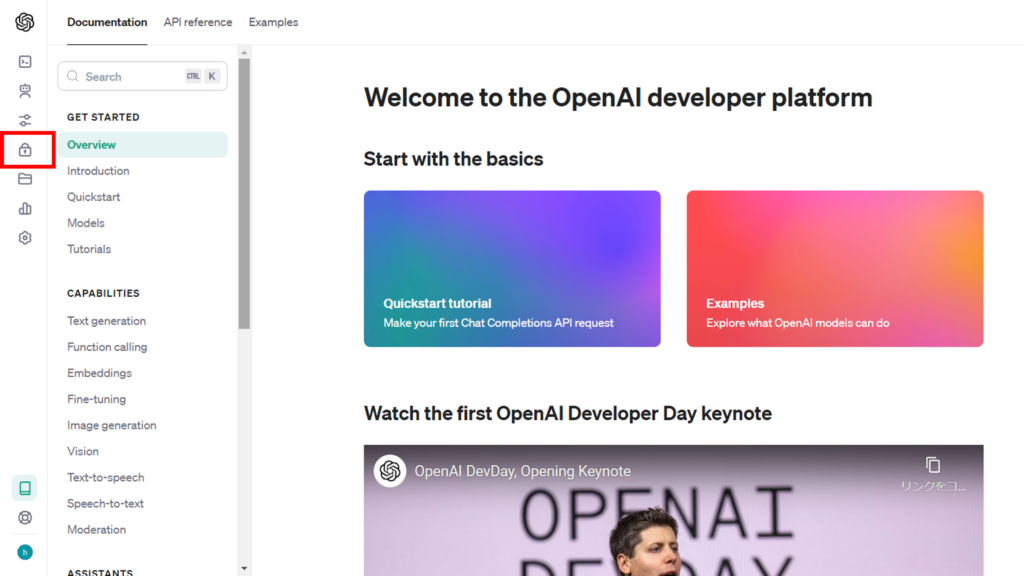Open Vision guide
Screen dimensions: 1024x576
point(83,452)
